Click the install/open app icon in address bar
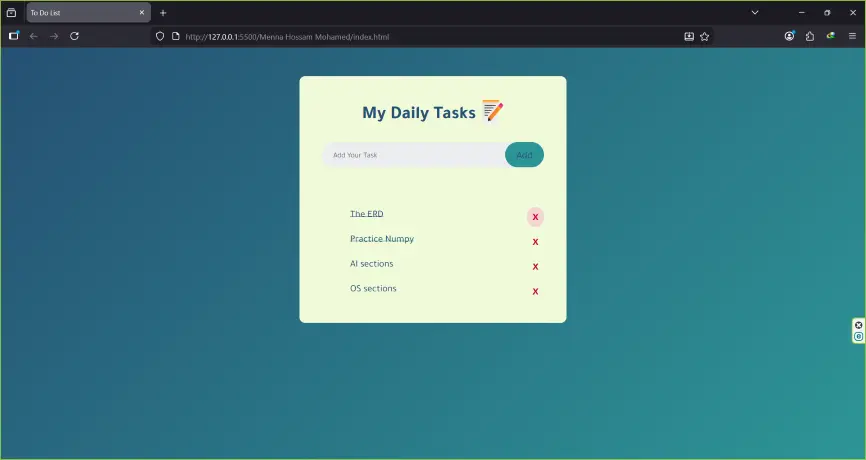The height and width of the screenshot is (460, 866). (x=689, y=36)
